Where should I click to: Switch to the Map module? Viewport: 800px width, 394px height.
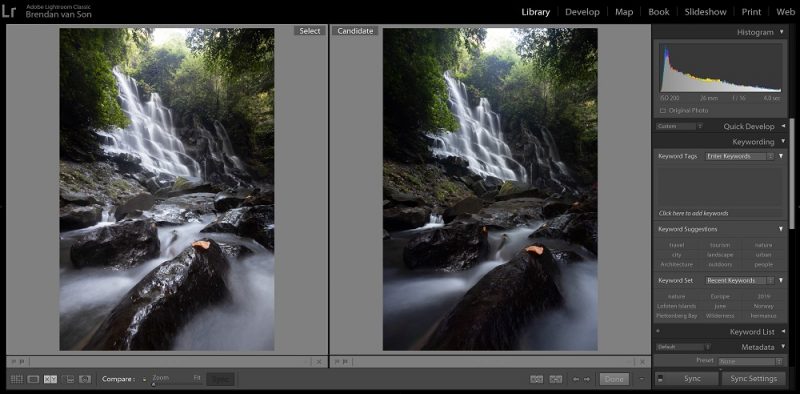tap(624, 12)
